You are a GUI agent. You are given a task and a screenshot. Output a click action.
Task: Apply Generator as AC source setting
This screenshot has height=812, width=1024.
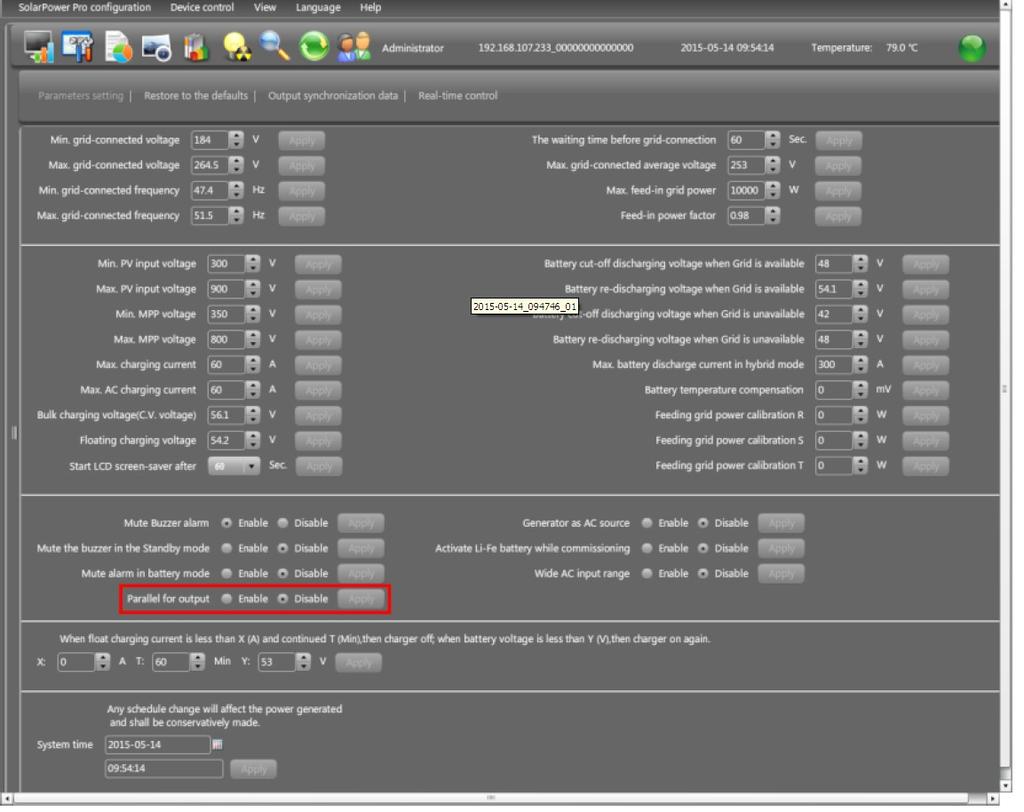point(781,523)
